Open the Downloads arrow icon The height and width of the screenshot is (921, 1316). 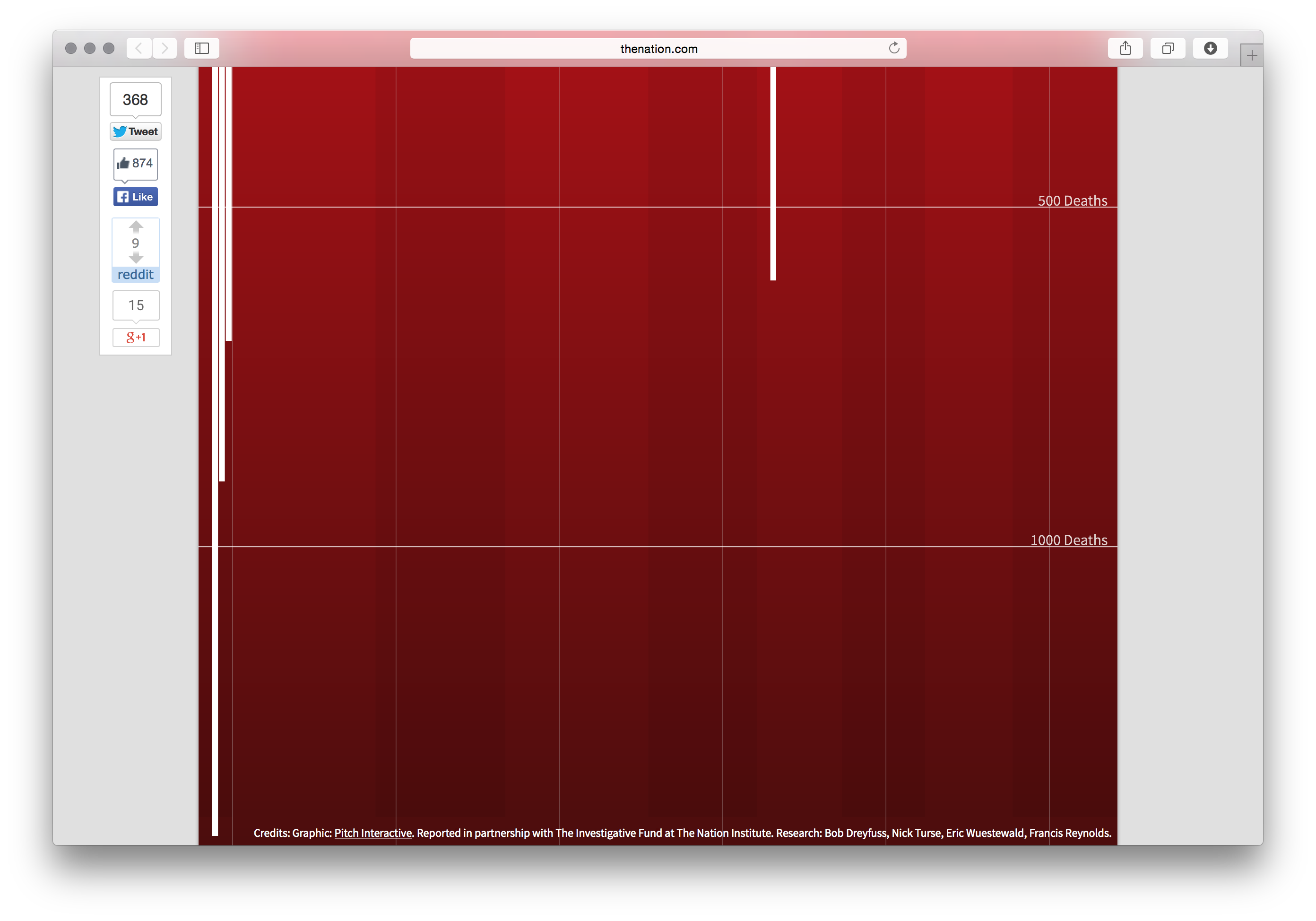(1210, 48)
